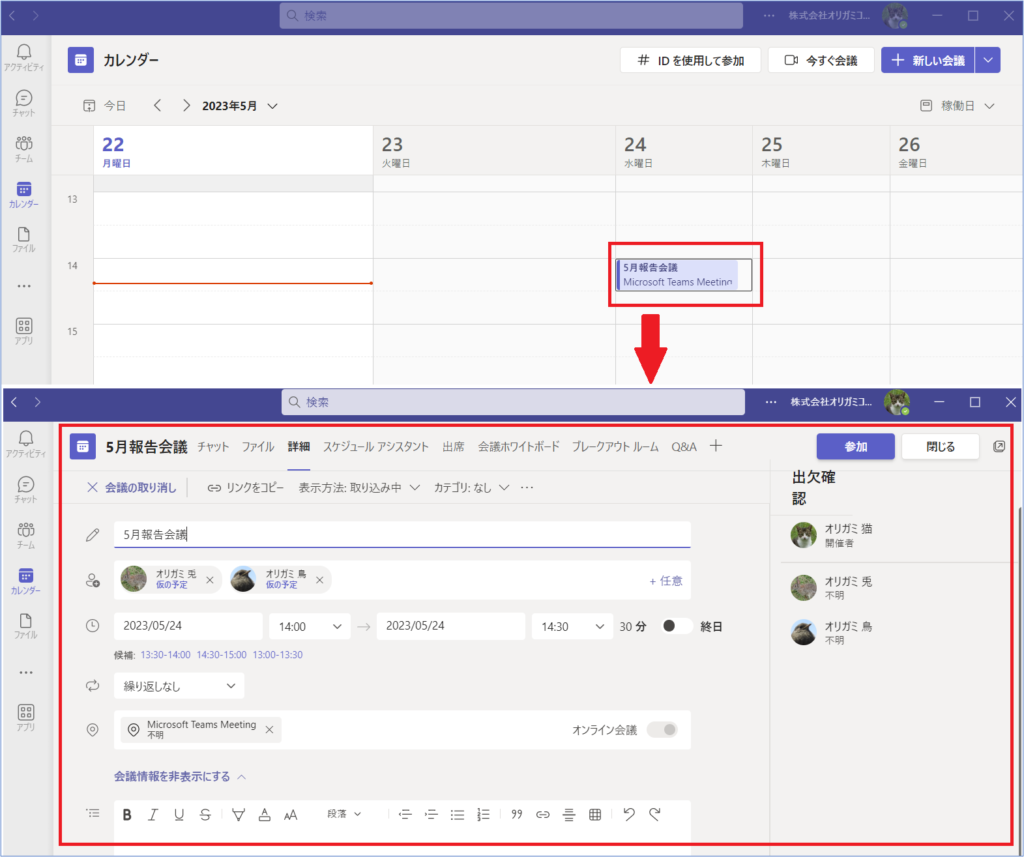Insert a table in the meeting description
The width and height of the screenshot is (1024, 857).
(595, 815)
